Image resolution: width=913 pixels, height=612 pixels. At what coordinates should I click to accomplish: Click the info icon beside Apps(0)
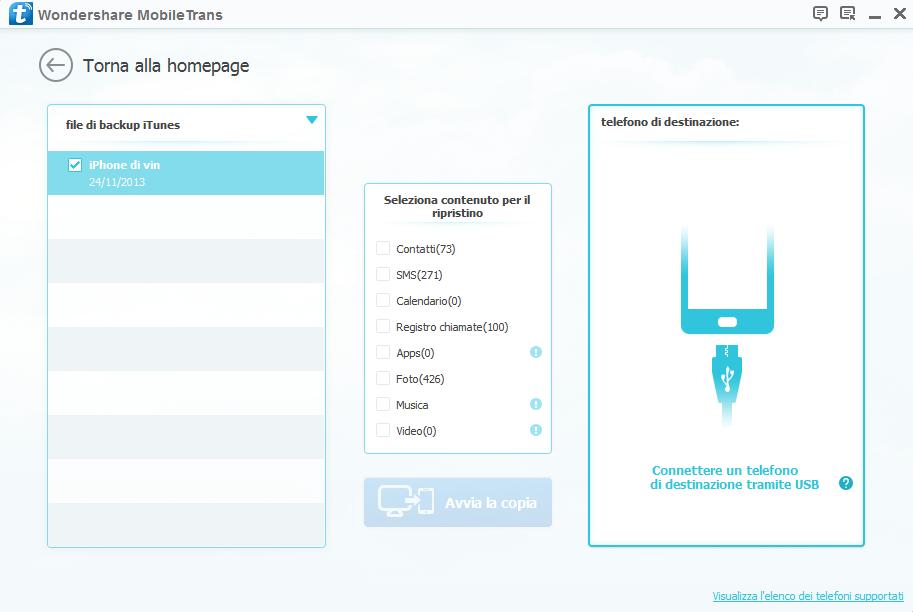pos(536,352)
